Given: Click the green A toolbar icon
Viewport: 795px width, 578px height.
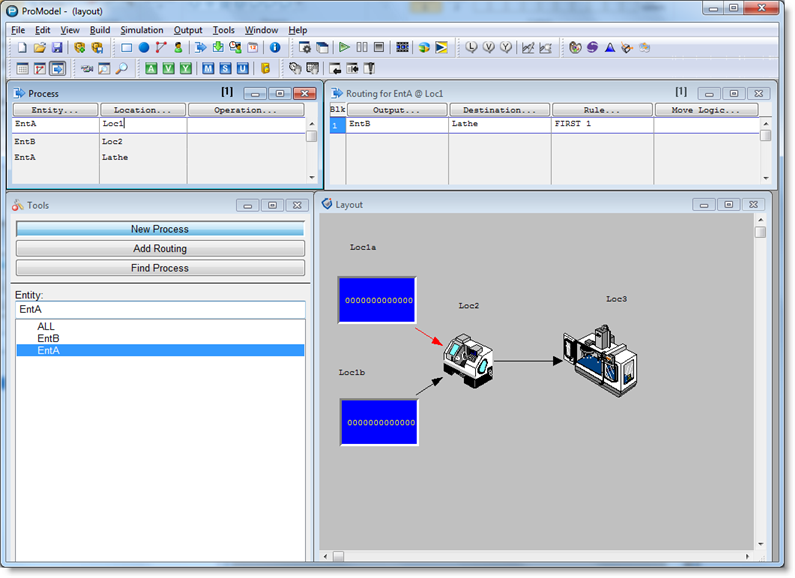Looking at the screenshot, I should [151, 68].
